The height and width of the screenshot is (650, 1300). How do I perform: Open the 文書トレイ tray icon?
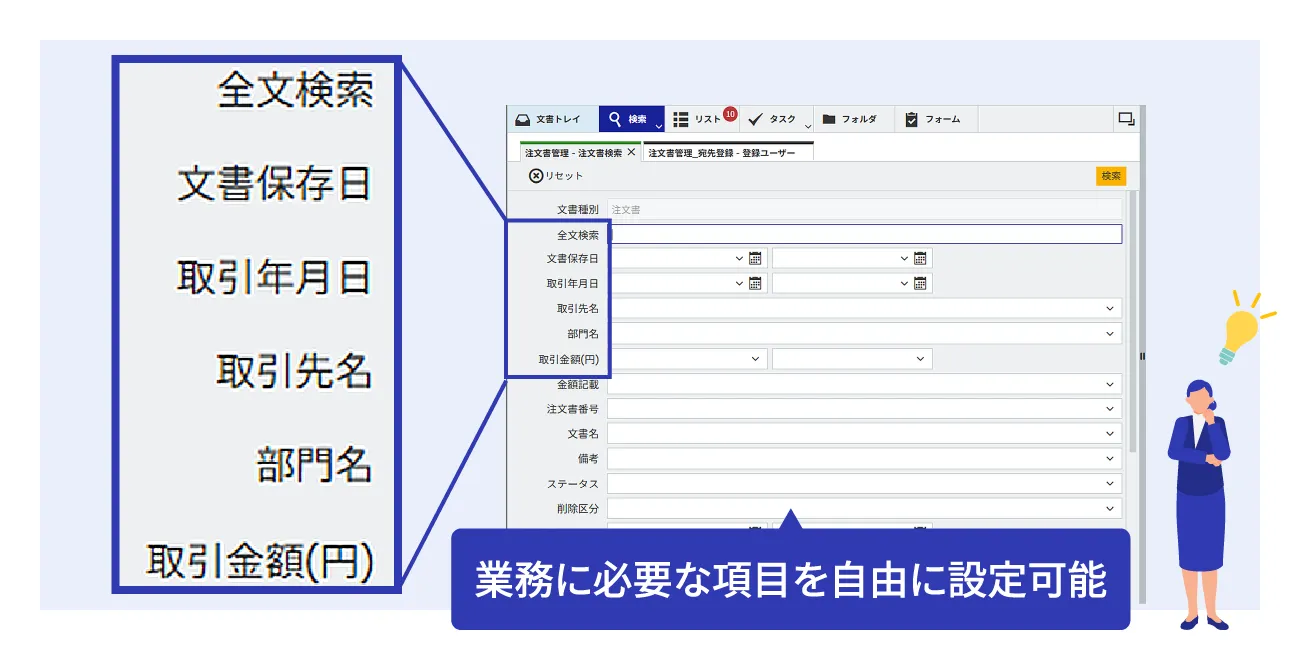click(x=522, y=119)
